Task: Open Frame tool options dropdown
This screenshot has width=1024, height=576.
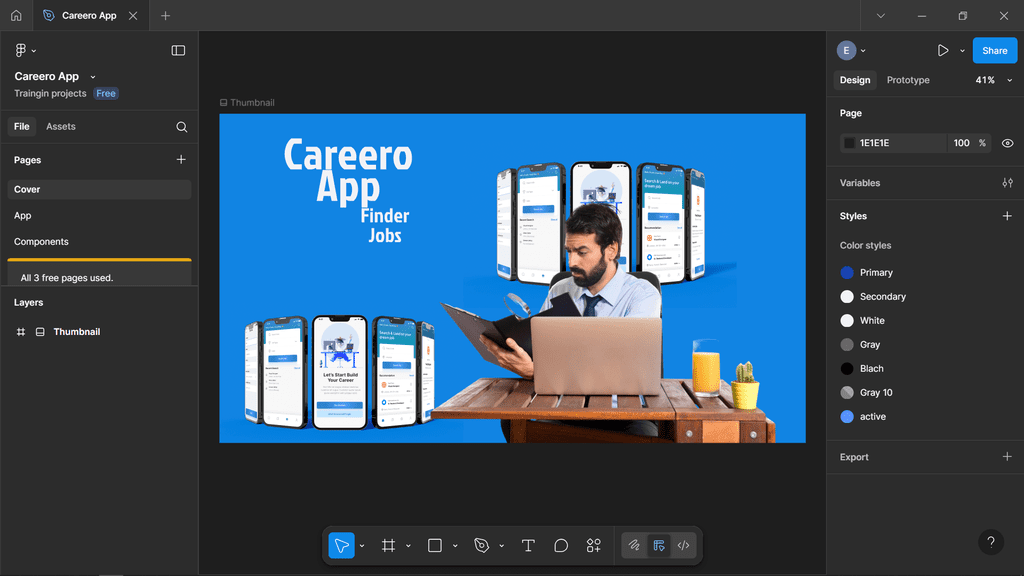Action: (408, 545)
